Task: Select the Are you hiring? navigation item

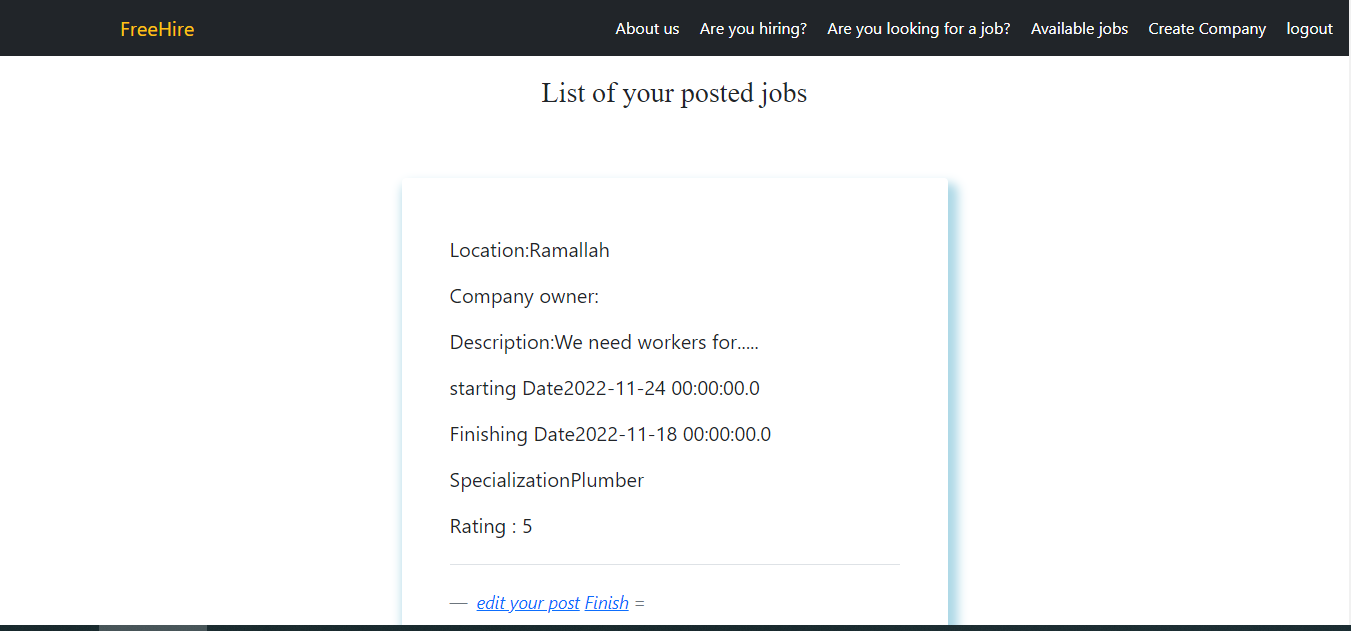Action: tap(753, 28)
